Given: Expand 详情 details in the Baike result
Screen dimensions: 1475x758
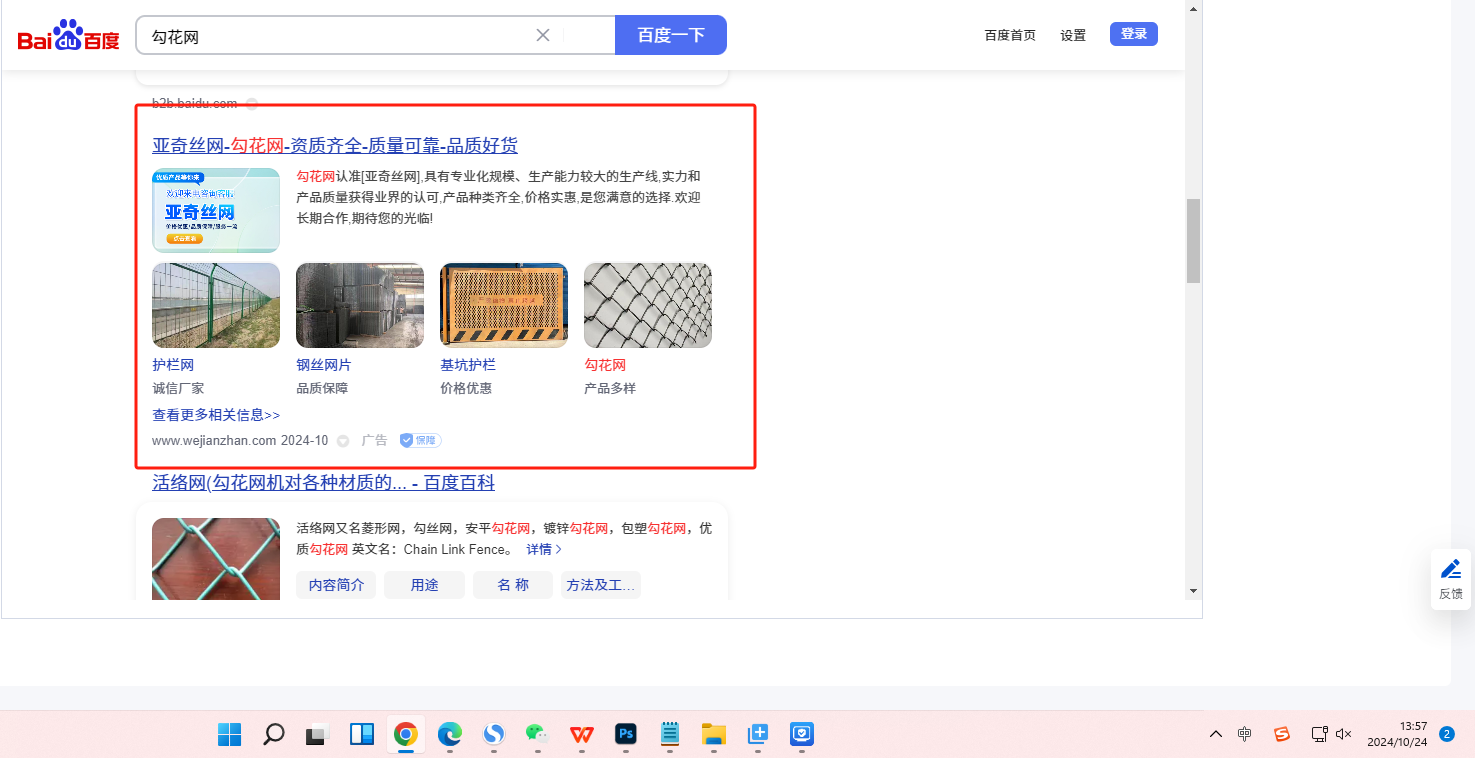Looking at the screenshot, I should coord(544,549).
